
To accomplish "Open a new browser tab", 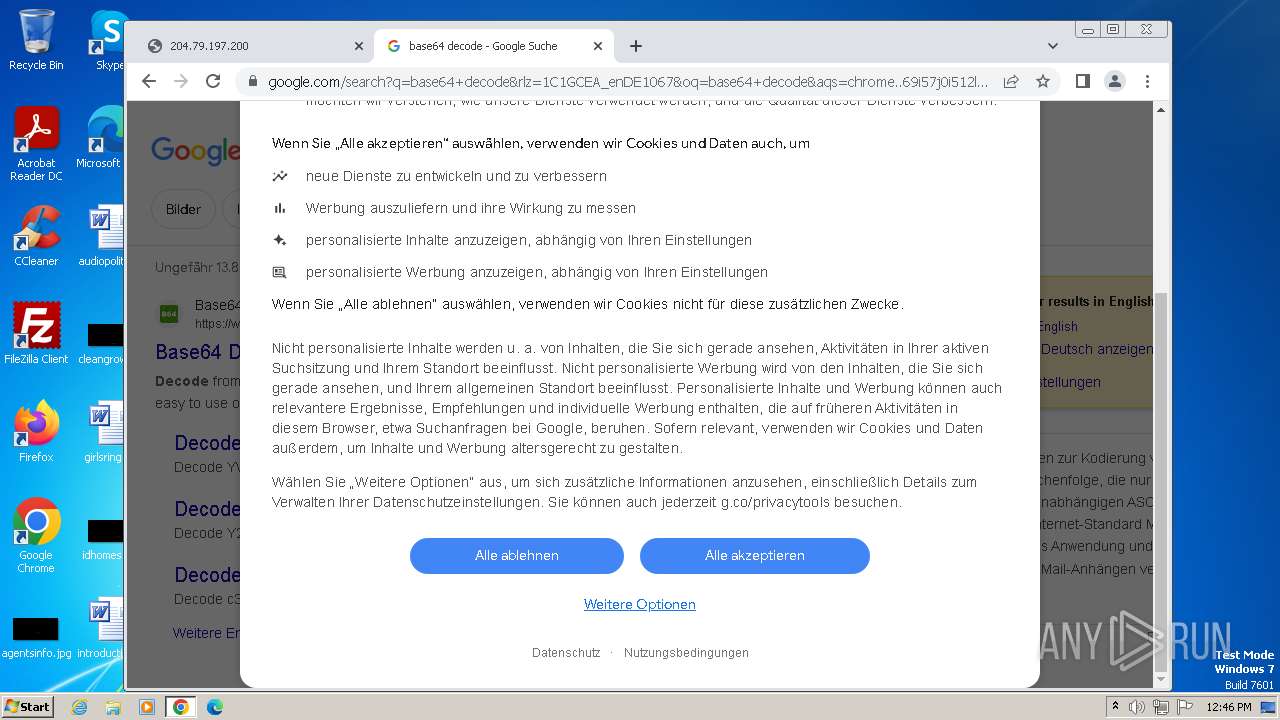I will [x=636, y=46].
